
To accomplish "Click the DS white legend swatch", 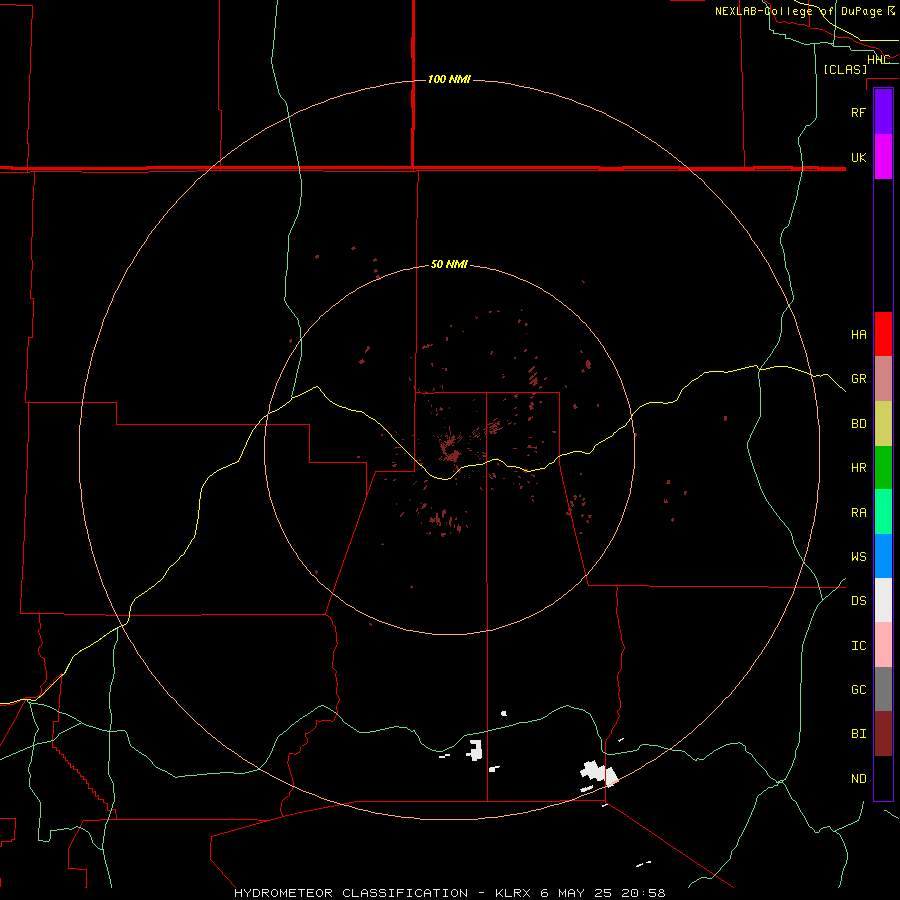I will point(883,600).
